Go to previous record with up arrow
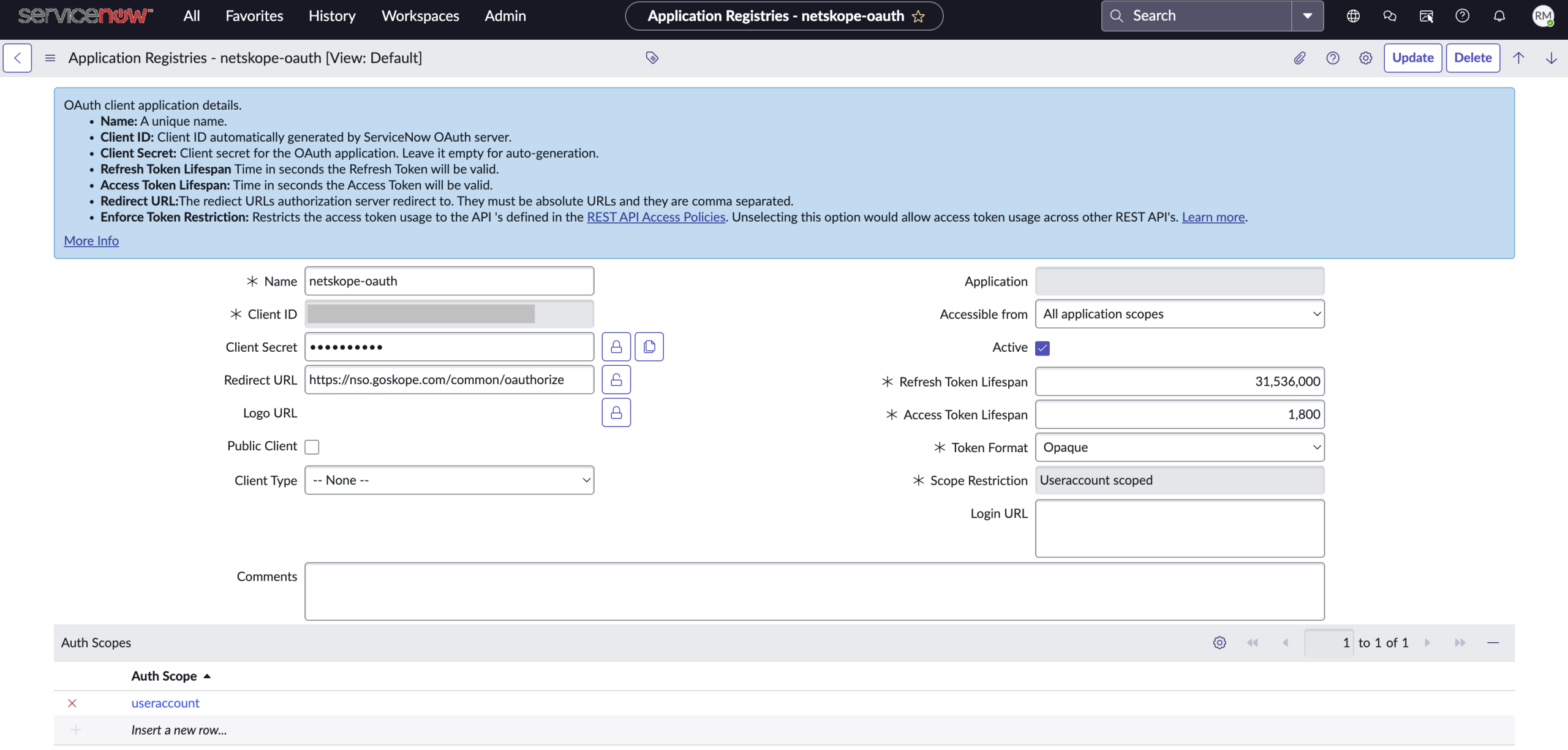 pyautogui.click(x=1518, y=58)
